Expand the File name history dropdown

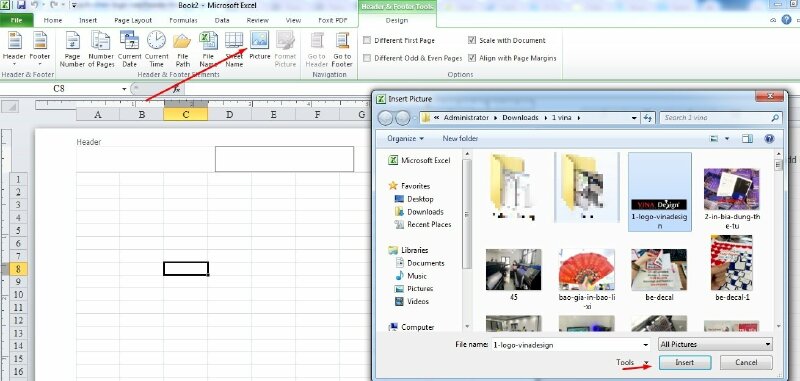646,345
